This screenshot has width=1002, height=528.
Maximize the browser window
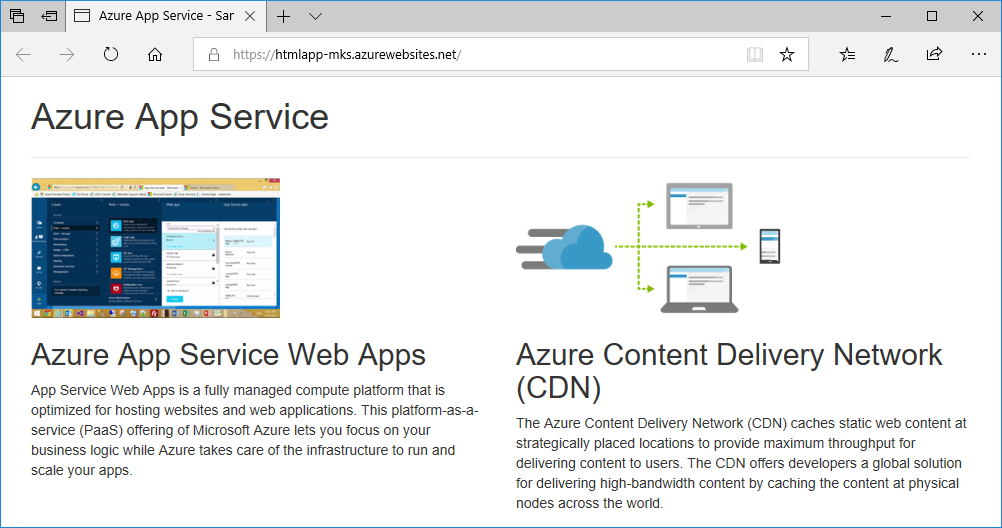click(932, 16)
